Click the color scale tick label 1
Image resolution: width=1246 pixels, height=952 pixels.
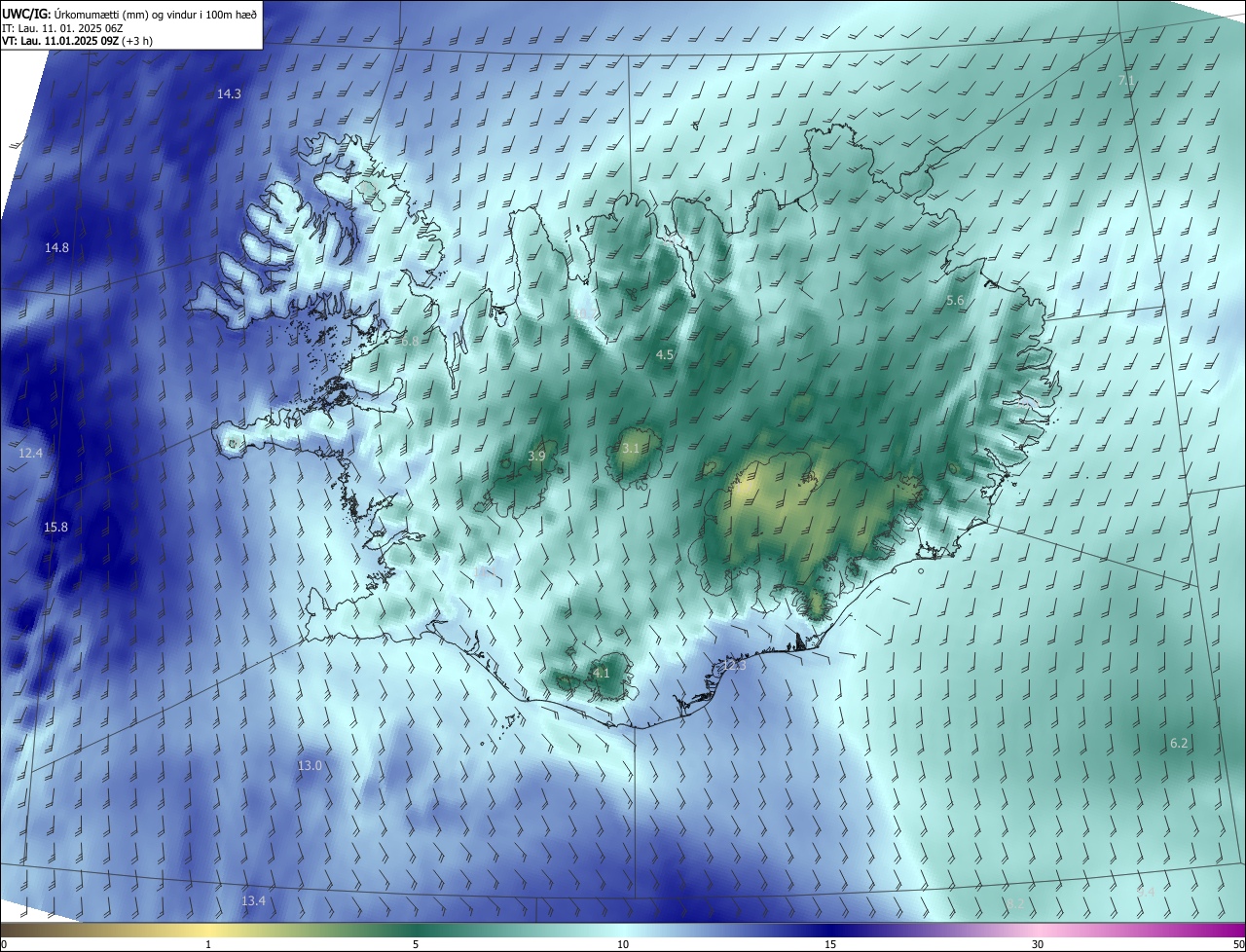(x=208, y=945)
